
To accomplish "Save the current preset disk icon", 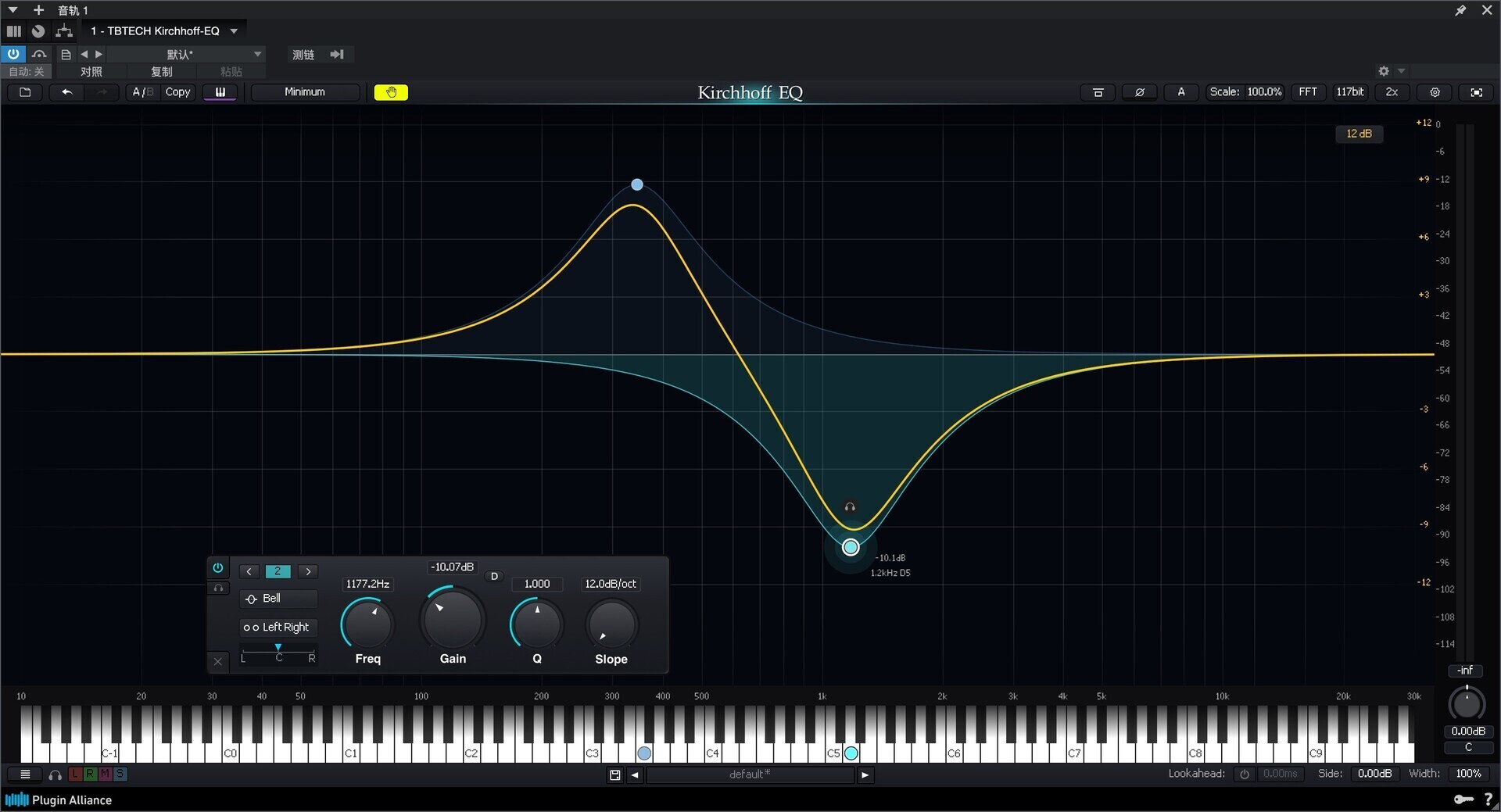I will [615, 775].
